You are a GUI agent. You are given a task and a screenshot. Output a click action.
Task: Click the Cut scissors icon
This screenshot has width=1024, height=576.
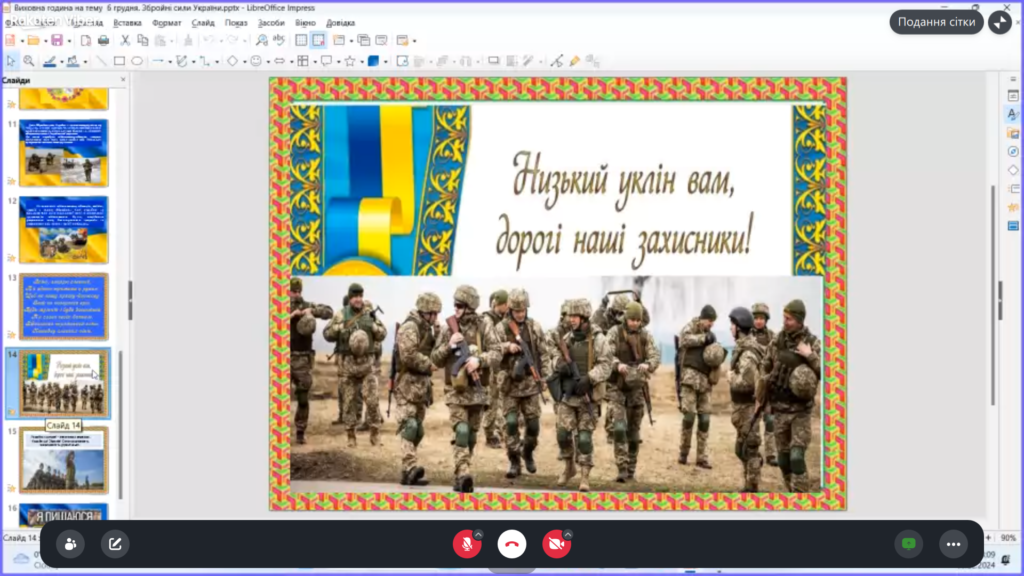coord(125,40)
